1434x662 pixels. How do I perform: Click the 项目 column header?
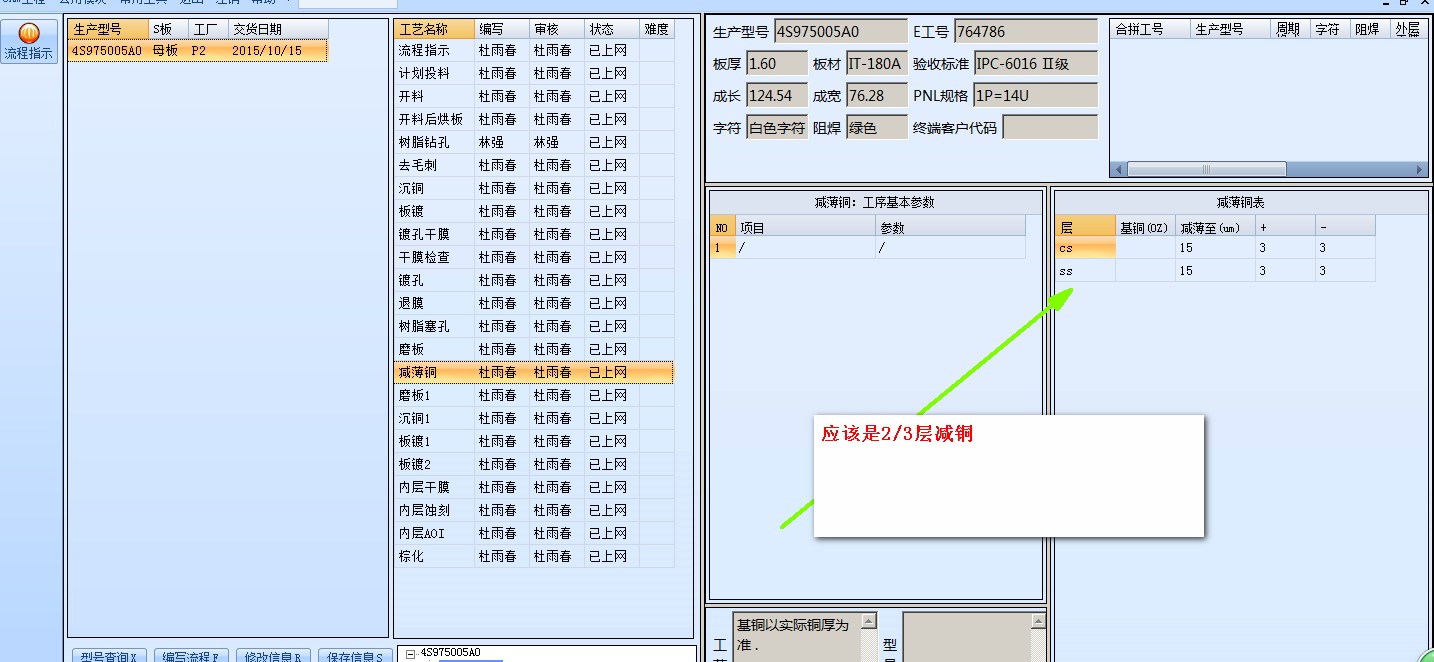(806, 227)
